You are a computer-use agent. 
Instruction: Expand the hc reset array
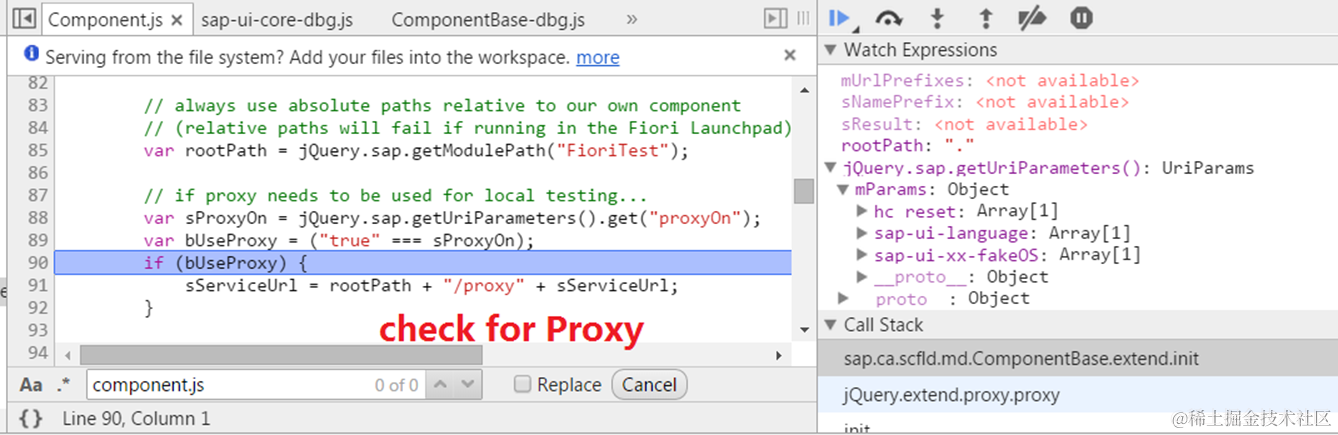(x=862, y=211)
